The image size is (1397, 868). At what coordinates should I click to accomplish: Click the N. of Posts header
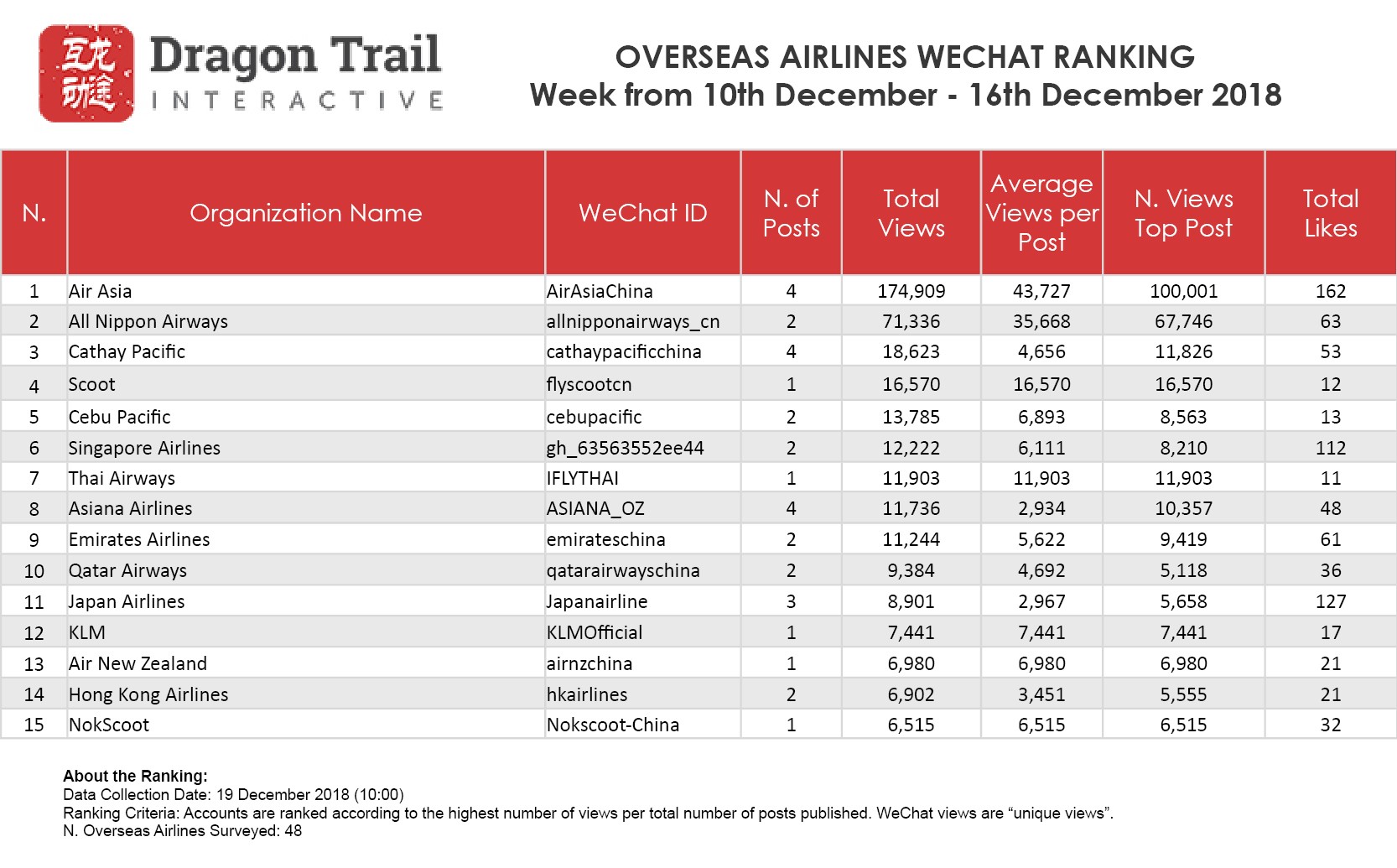(791, 213)
